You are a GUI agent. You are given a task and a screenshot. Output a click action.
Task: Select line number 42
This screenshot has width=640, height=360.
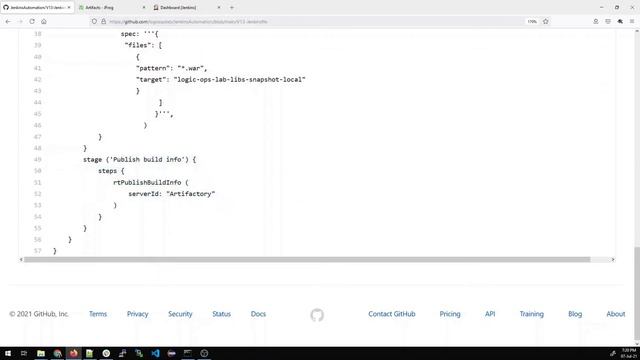coord(38,80)
